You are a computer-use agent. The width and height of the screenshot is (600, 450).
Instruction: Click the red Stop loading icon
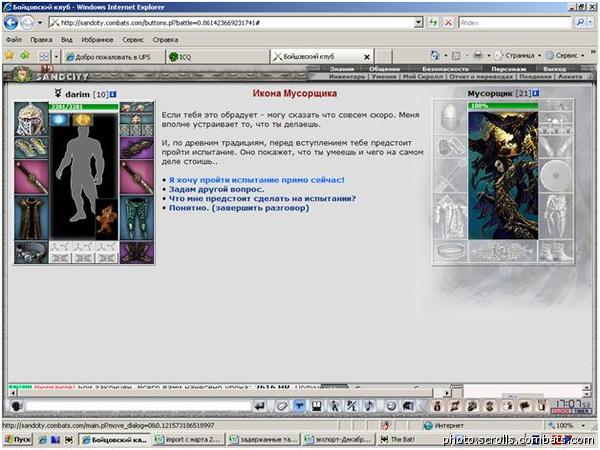448,23
